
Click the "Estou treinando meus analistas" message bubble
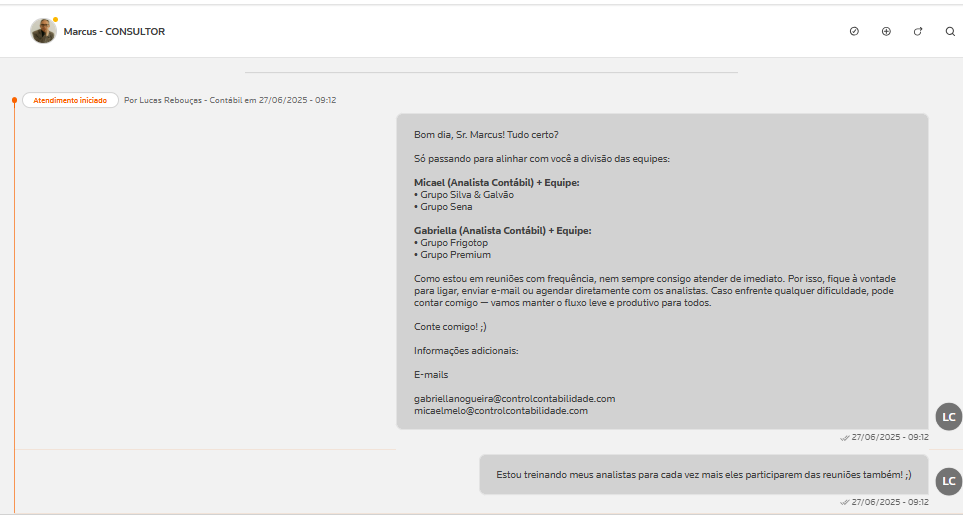point(703,474)
